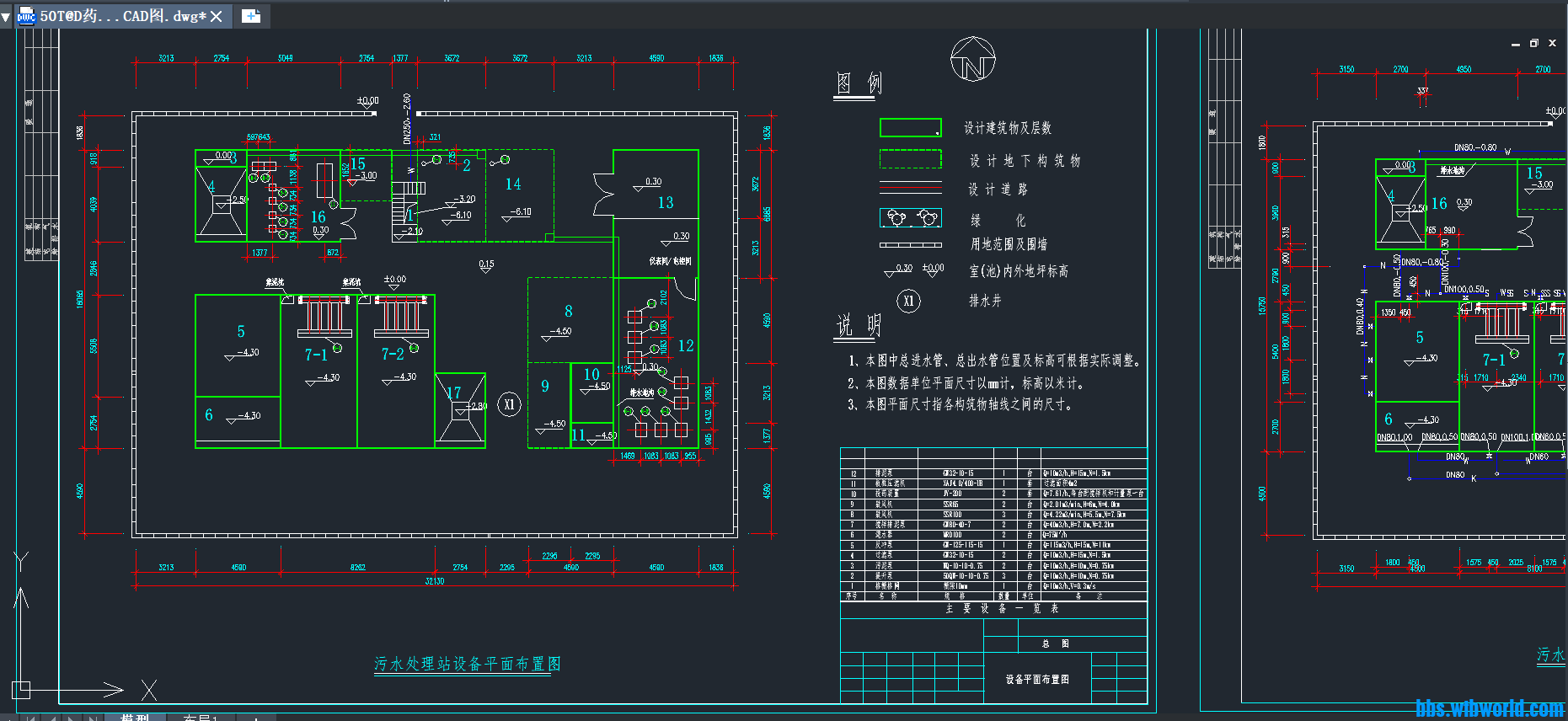Go to the previous layout tab arrow
This screenshot has height=721, width=1568.
[52, 718]
